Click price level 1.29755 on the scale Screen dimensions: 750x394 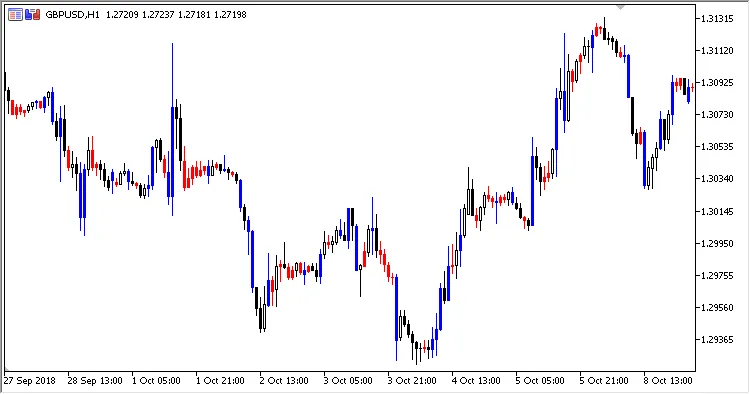pyautogui.click(x=717, y=275)
